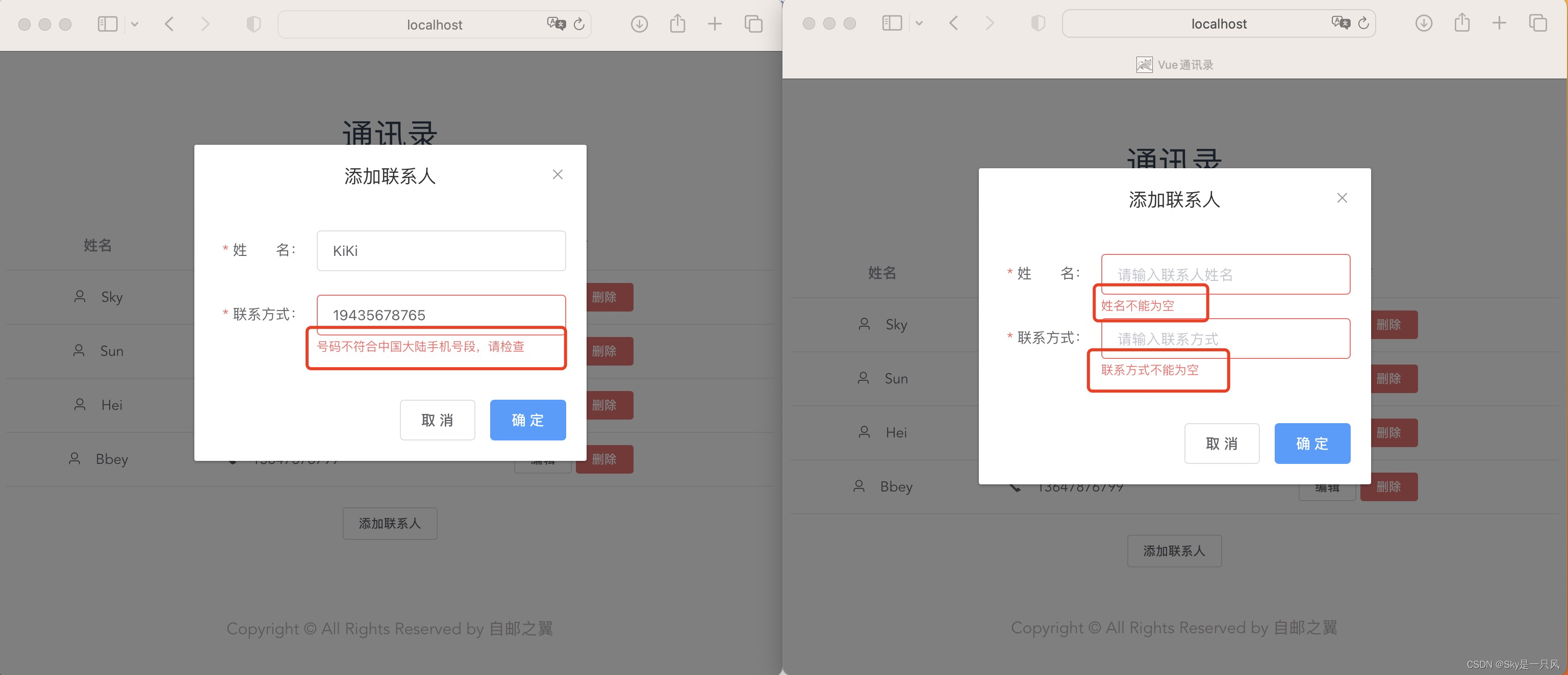
Task: Expand sidebar dropdown chevron in right browser
Action: [919, 24]
